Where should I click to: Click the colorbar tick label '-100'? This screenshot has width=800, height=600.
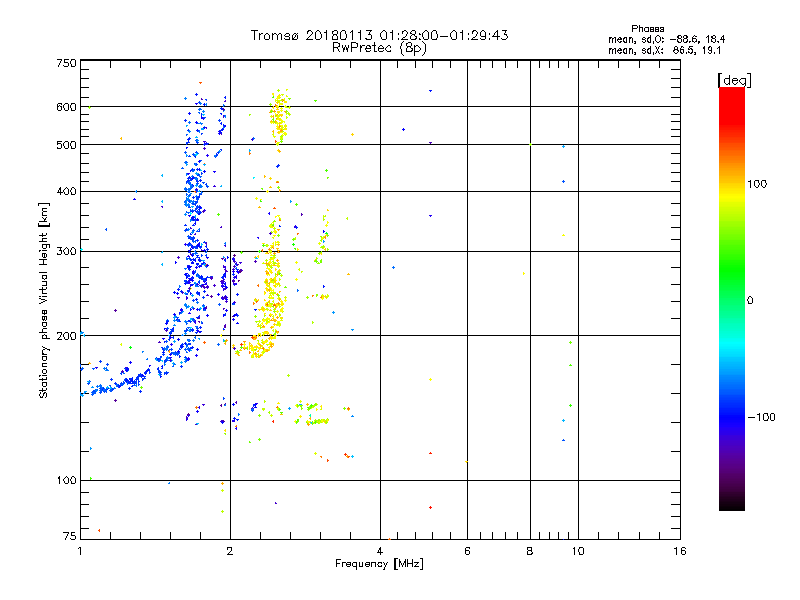point(761,417)
